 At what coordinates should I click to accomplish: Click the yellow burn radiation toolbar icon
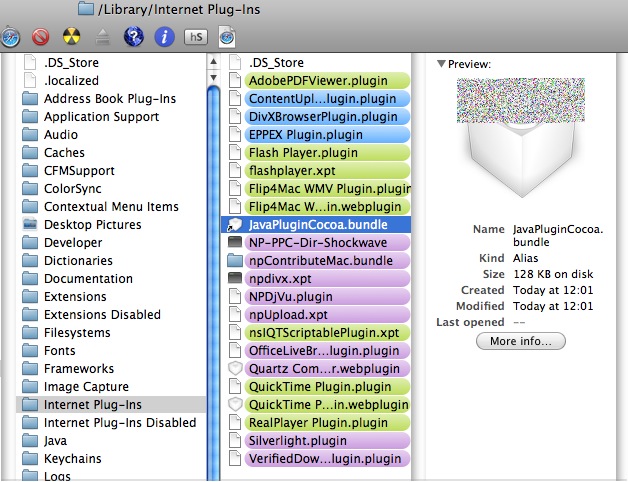[x=71, y=36]
